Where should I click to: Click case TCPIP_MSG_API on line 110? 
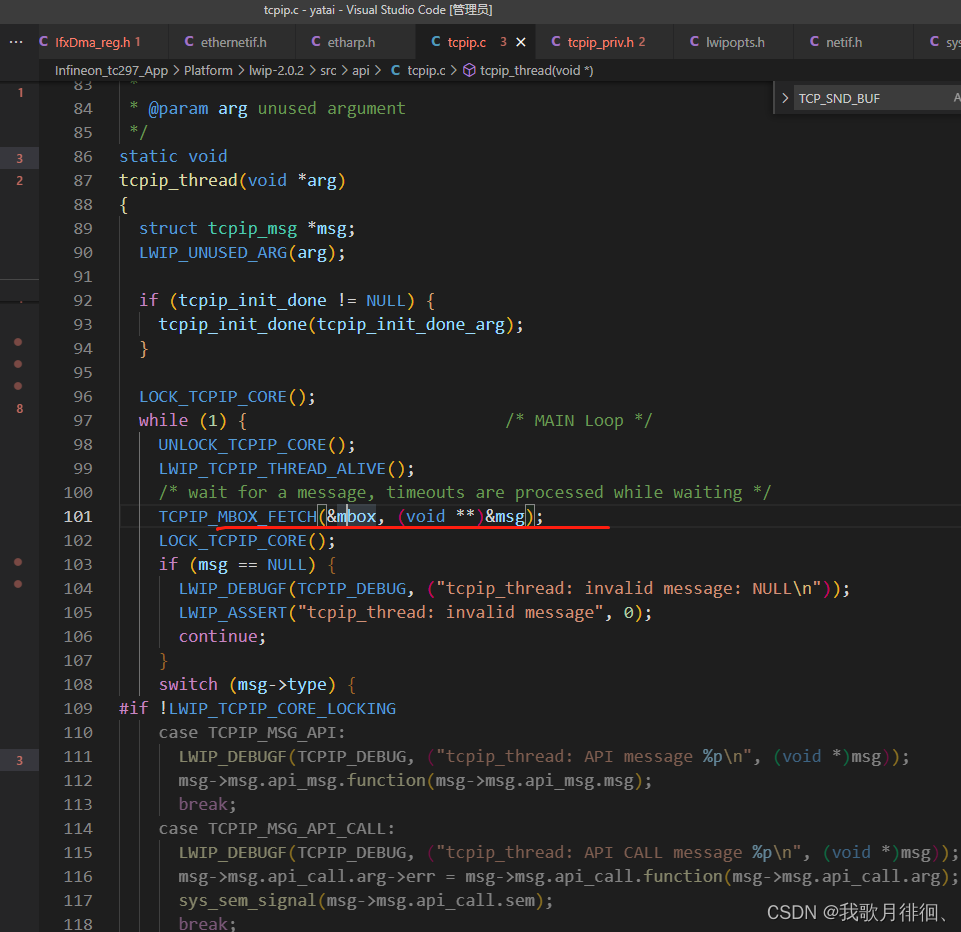click(x=252, y=733)
